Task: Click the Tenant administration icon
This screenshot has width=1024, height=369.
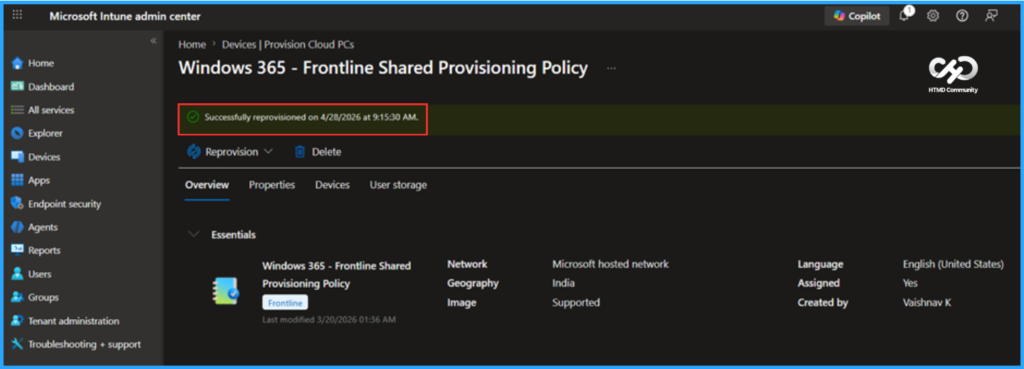Action: click(x=18, y=321)
